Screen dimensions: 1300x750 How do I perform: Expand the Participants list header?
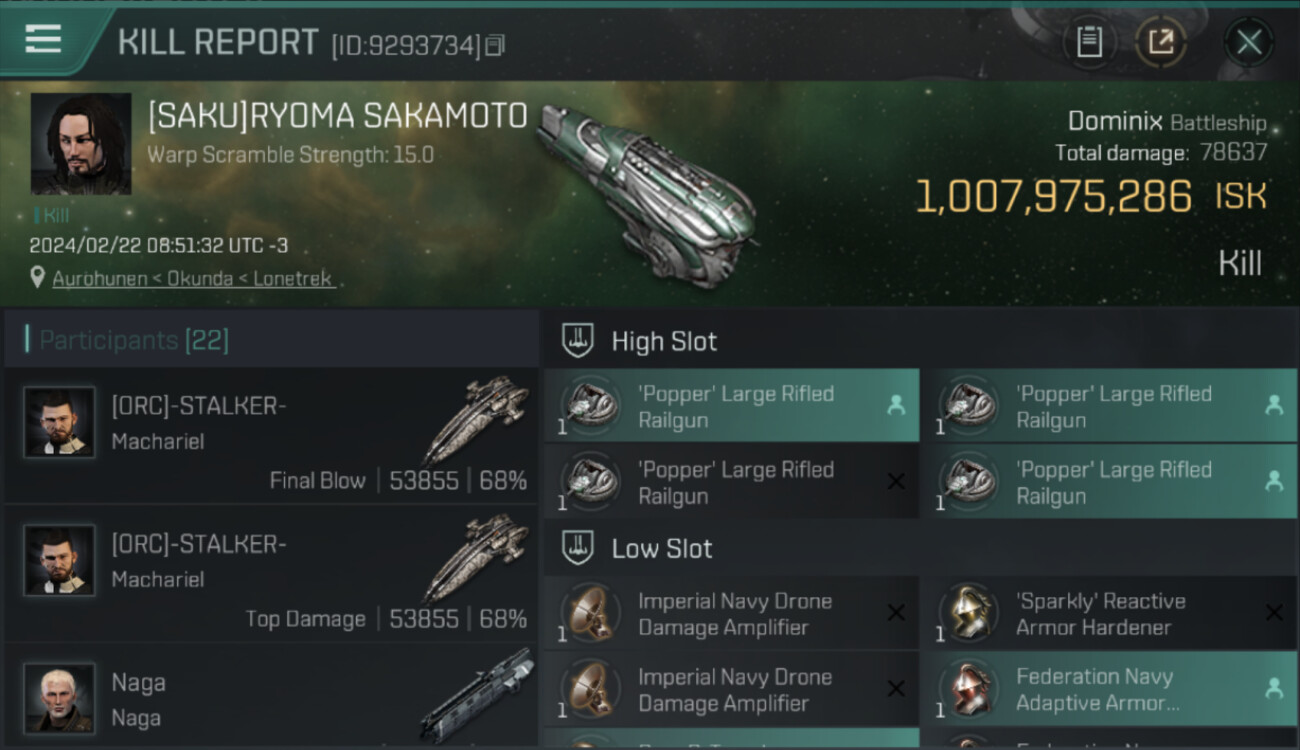click(x=134, y=340)
